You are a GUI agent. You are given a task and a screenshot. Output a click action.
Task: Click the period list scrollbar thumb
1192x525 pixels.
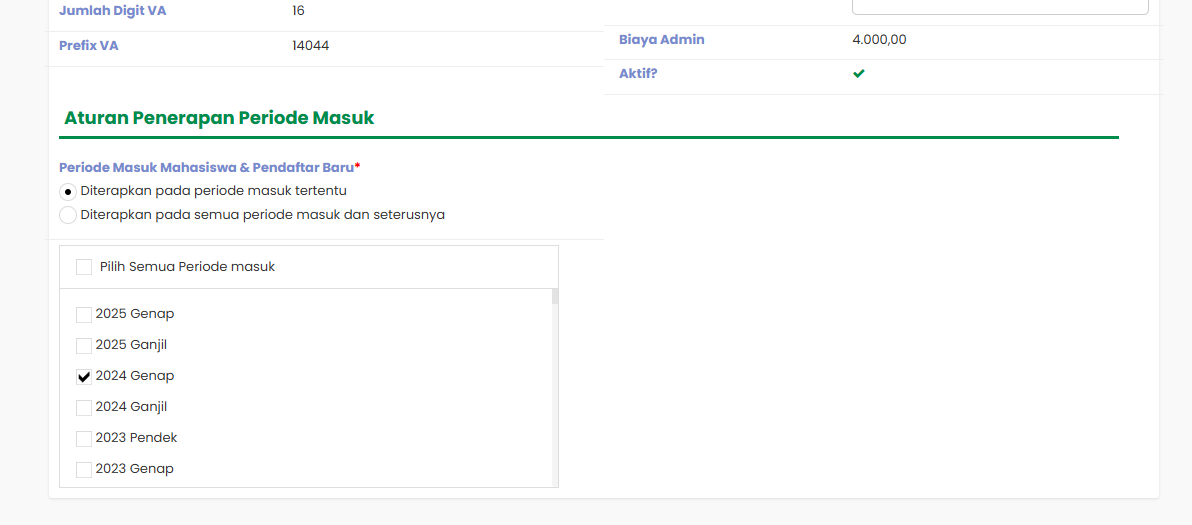click(555, 296)
